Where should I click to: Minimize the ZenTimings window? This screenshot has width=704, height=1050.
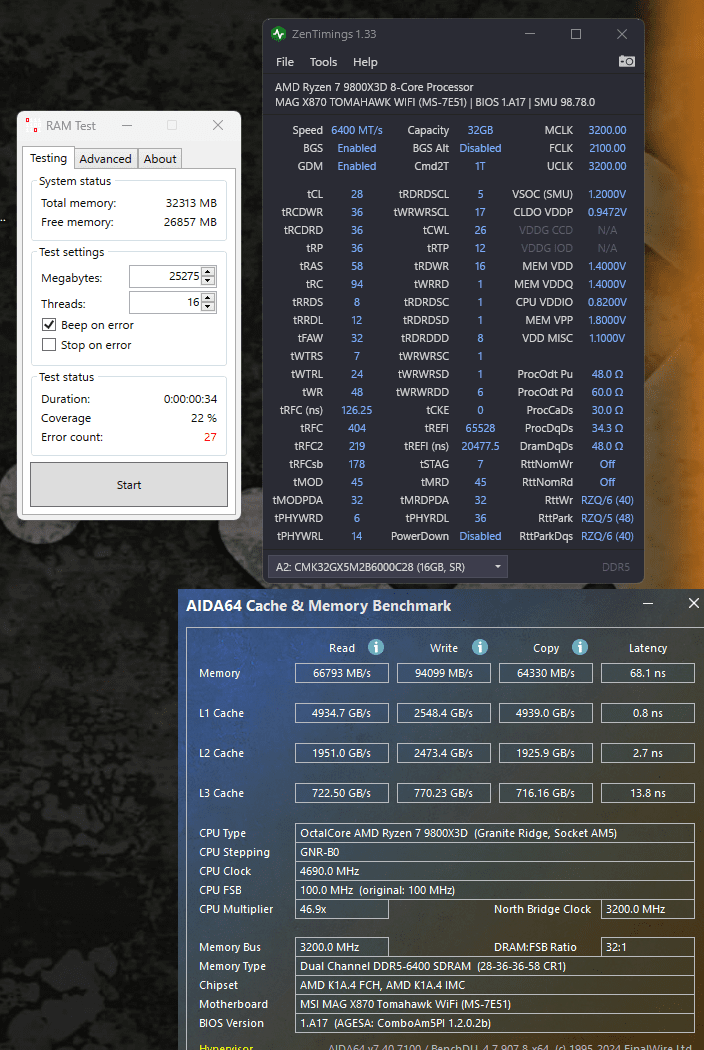[530, 34]
